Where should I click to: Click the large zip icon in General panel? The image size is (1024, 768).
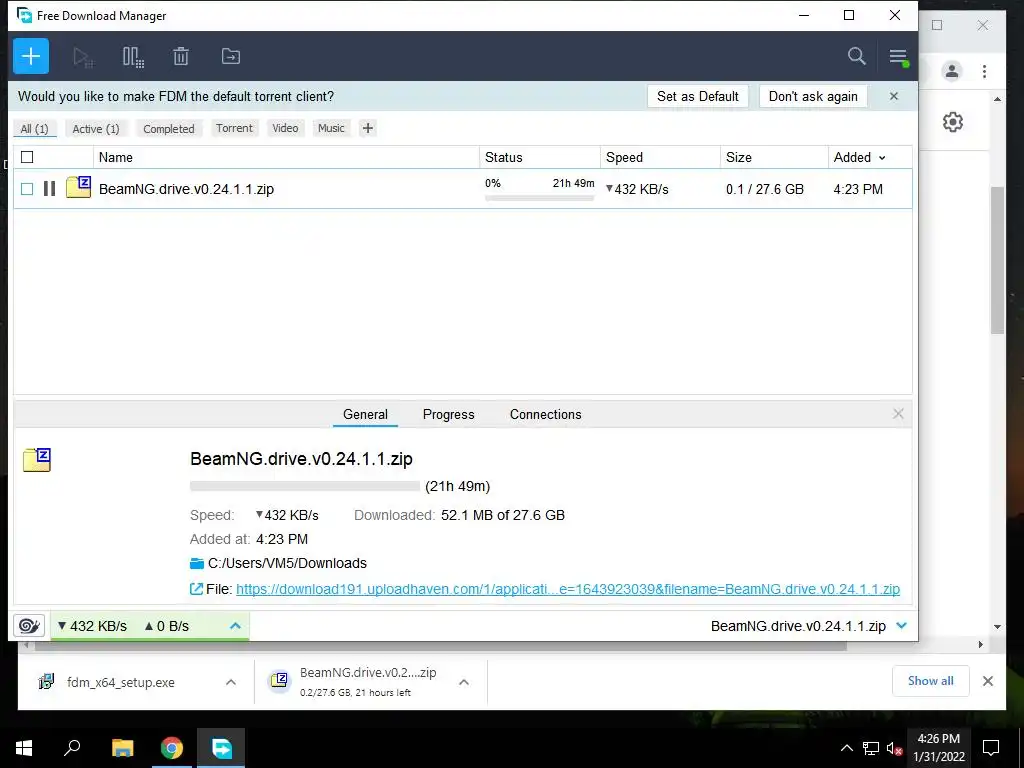(37, 460)
